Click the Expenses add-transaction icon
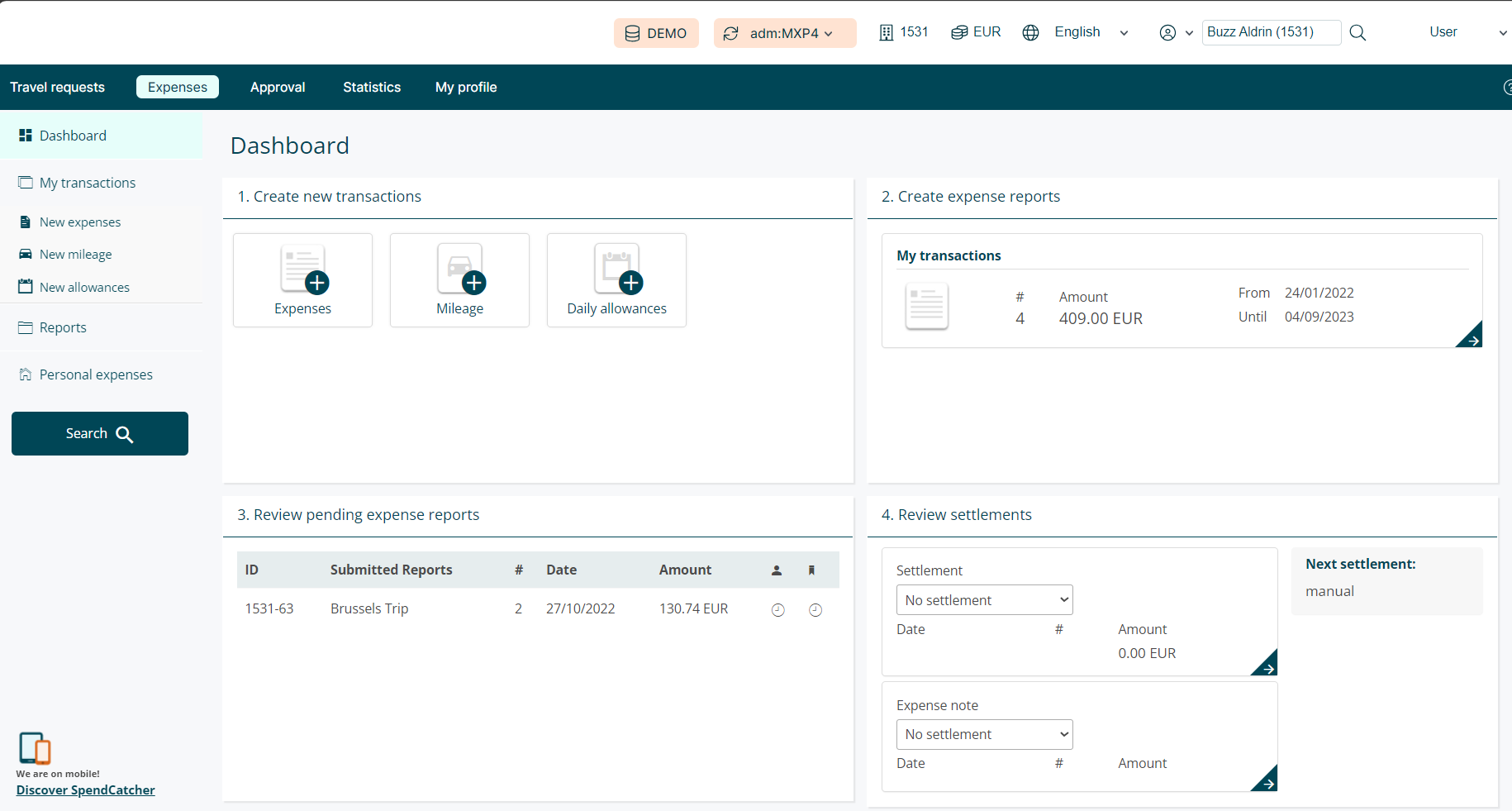Viewport: 1512px width, 811px height. 303,270
